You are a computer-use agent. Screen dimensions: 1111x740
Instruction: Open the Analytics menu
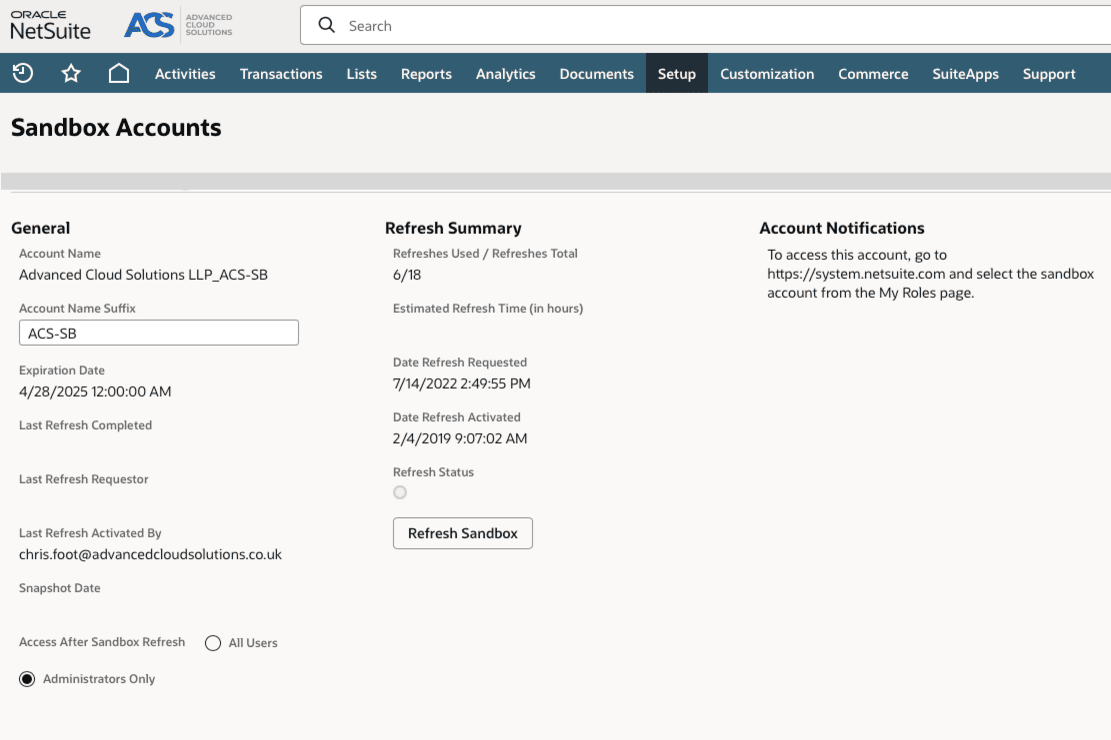tap(505, 74)
